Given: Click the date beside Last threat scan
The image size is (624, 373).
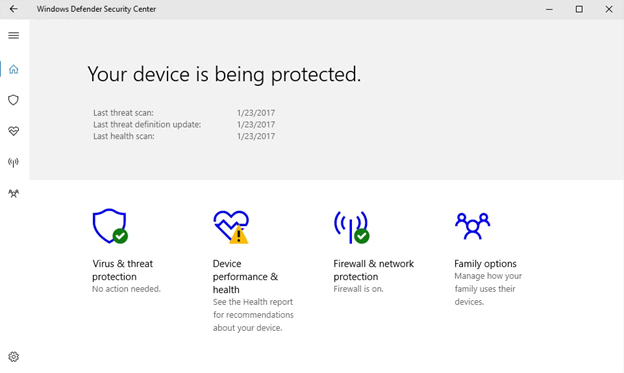Looking at the screenshot, I should point(256,113).
